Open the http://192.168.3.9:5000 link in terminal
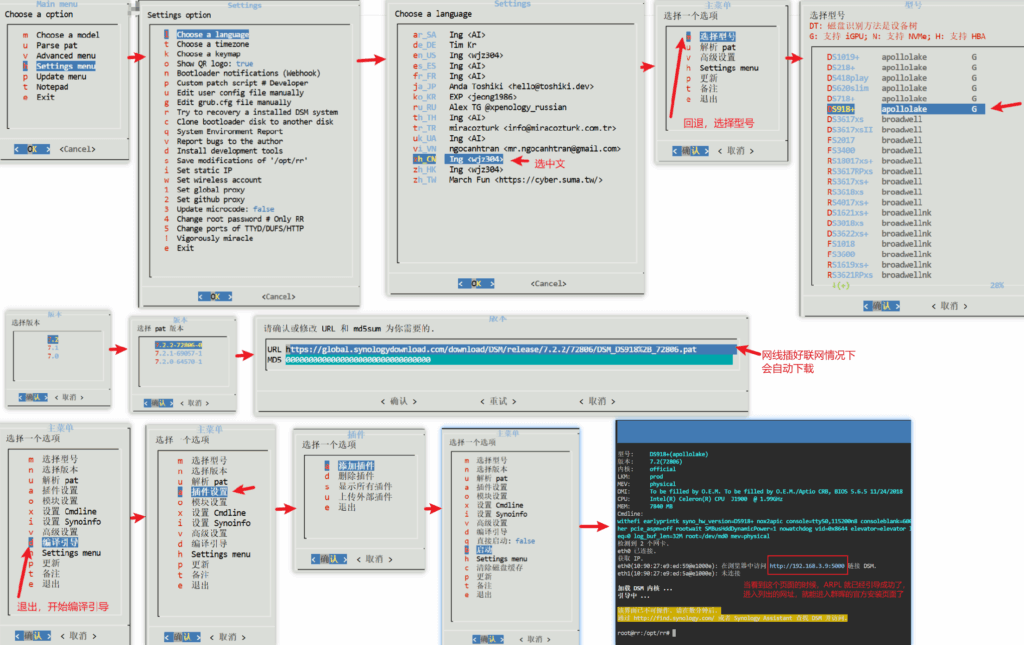The width and height of the screenshot is (1024, 645). click(807, 566)
